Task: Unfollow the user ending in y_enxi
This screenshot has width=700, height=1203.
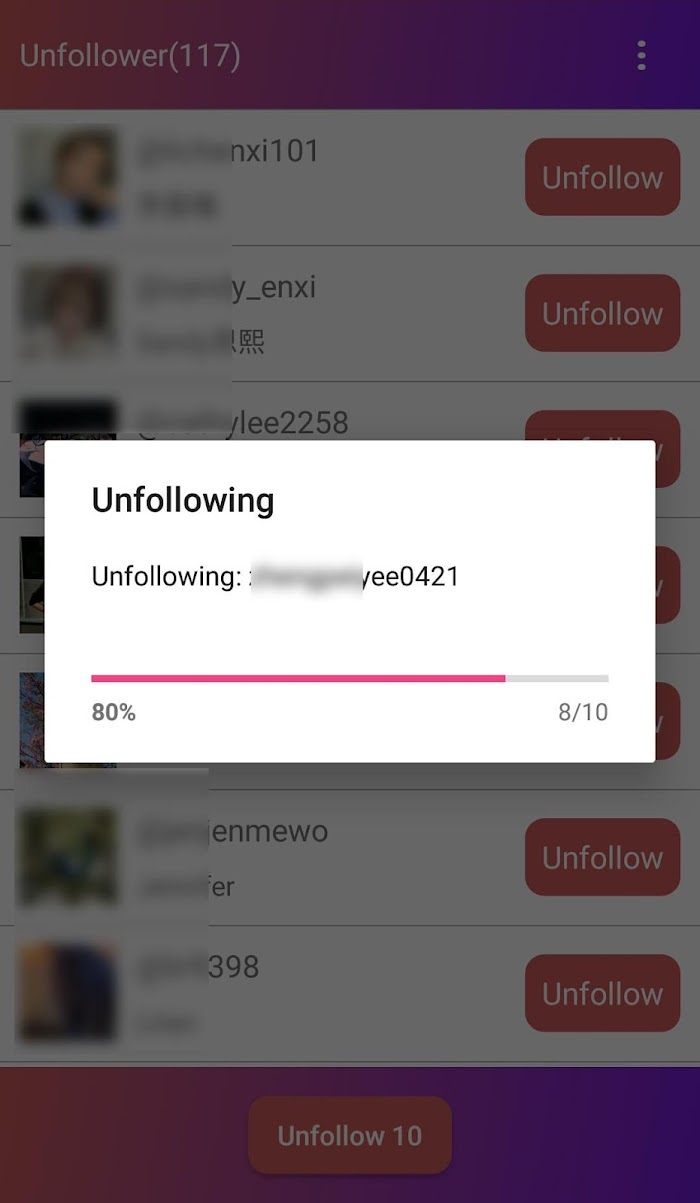Action: coord(602,313)
